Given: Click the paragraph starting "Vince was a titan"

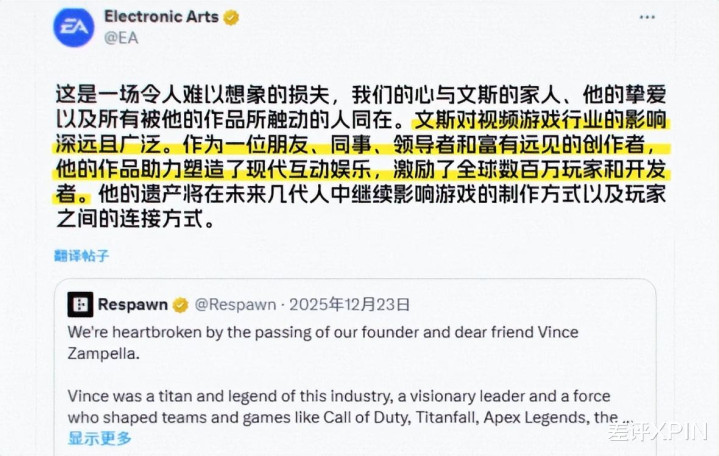Looking at the screenshot, I should click(338, 396).
